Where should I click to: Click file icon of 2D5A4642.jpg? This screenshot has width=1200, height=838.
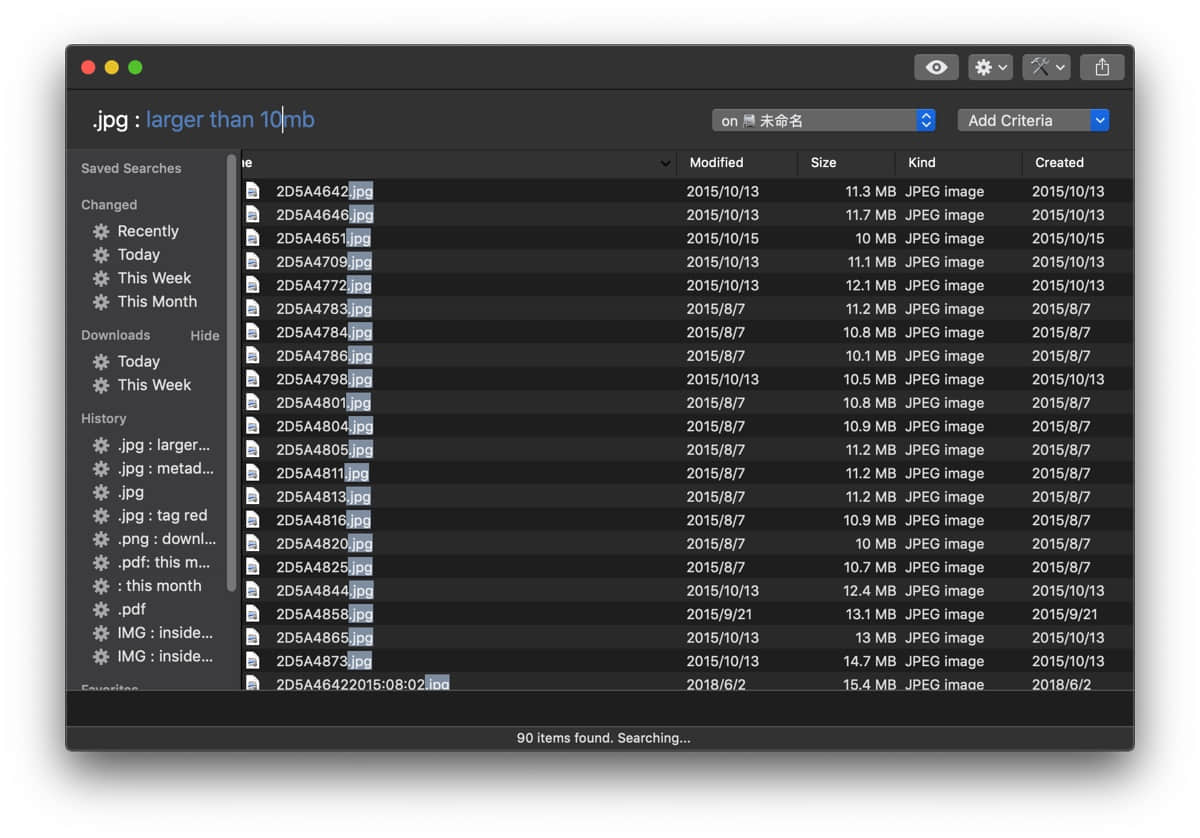253,191
